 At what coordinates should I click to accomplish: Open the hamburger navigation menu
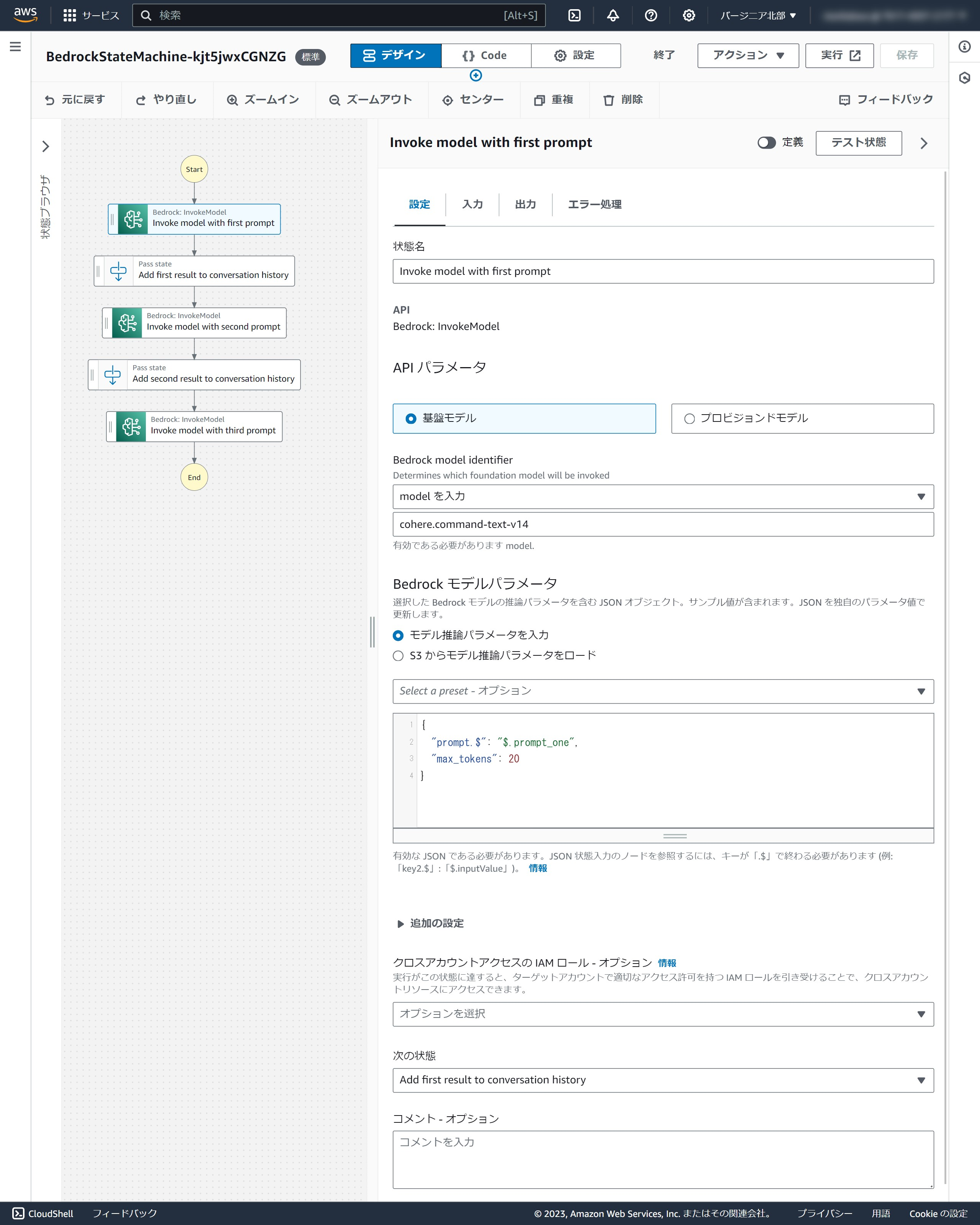[x=15, y=47]
